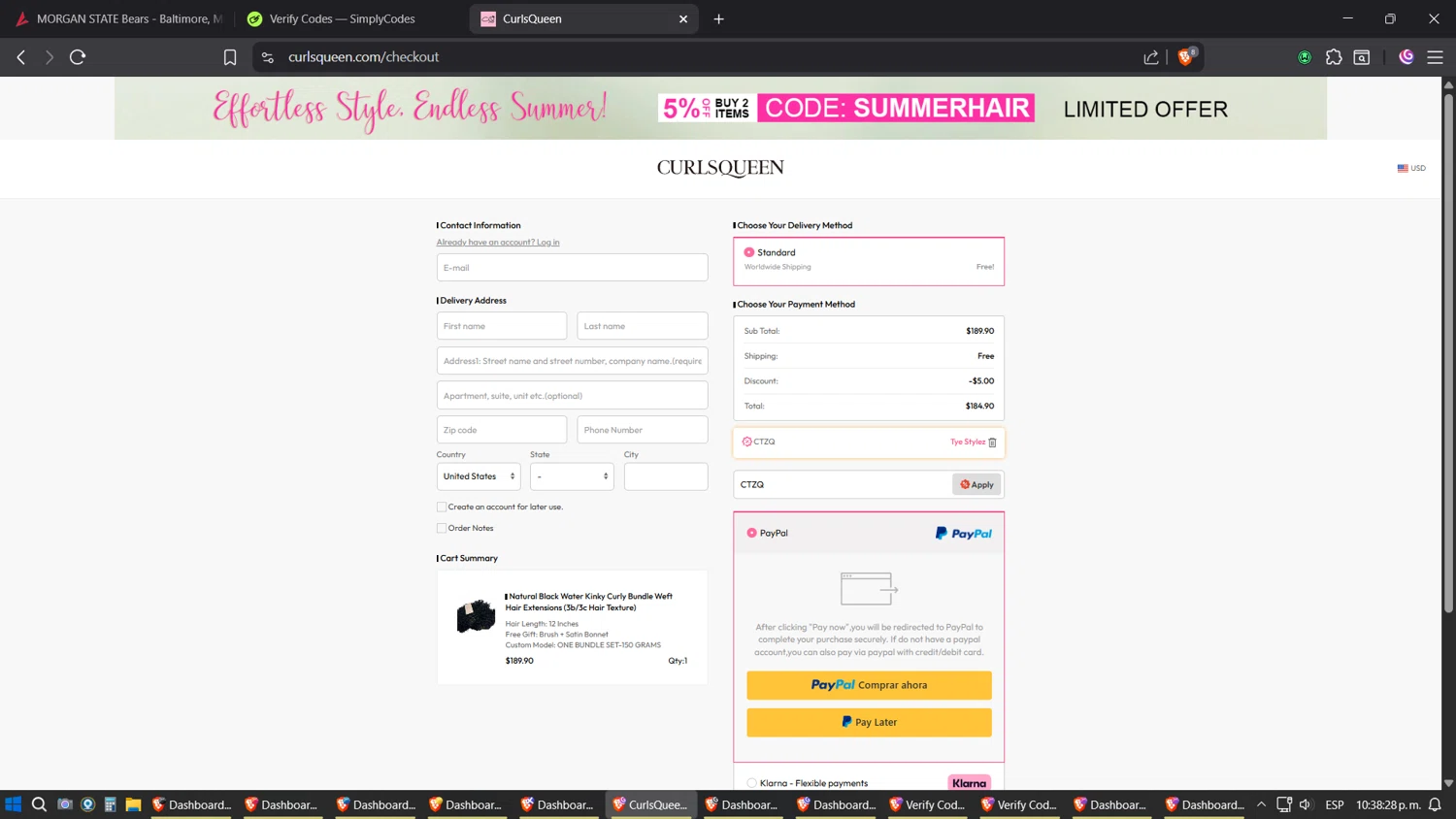
Task: Click the CURLSQUEEN logo
Action: (720, 168)
